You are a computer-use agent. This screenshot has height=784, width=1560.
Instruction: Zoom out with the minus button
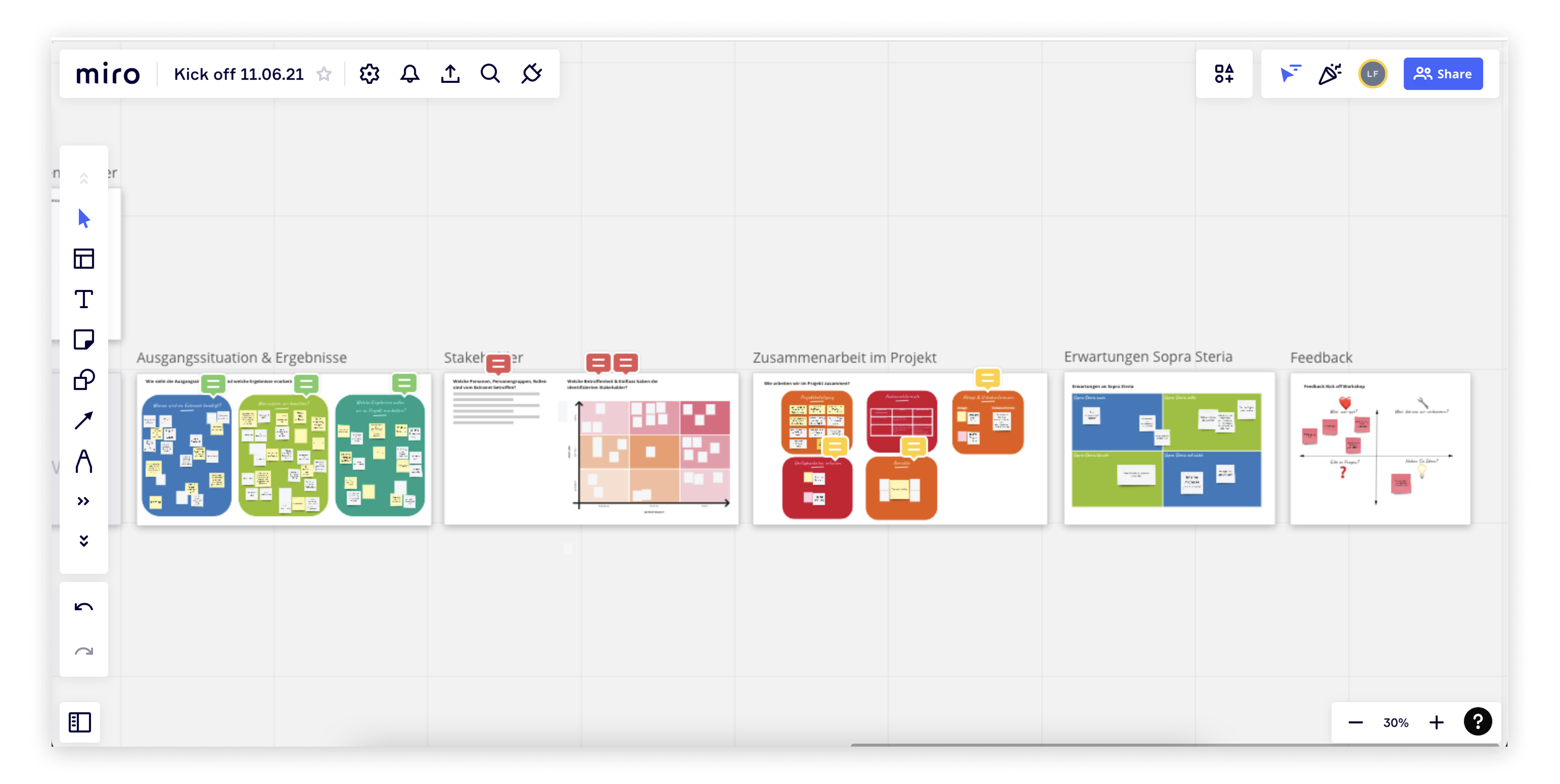[1355, 721]
